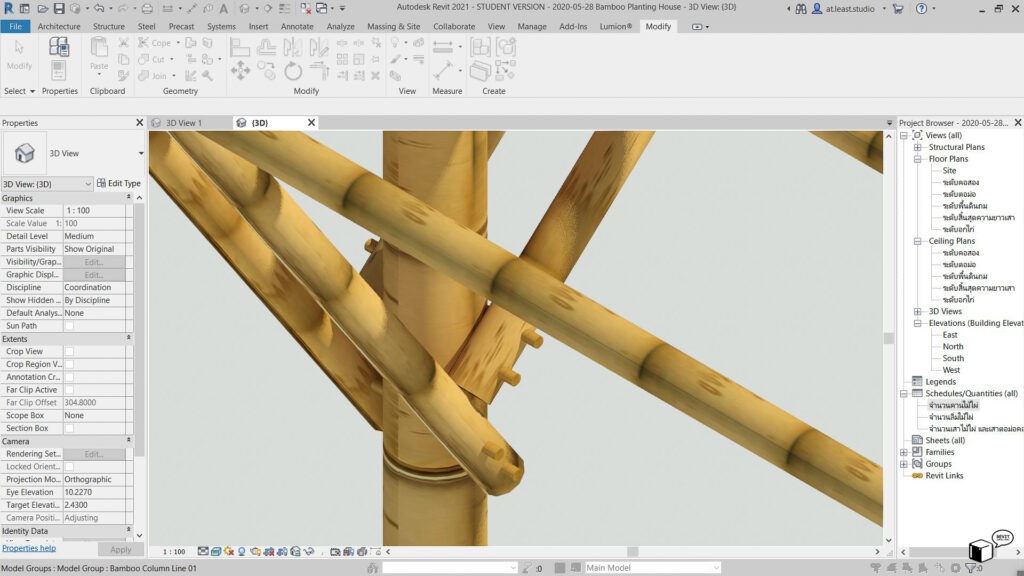Enable the Sun Path checkbox
1024x576 pixels.
point(69,326)
